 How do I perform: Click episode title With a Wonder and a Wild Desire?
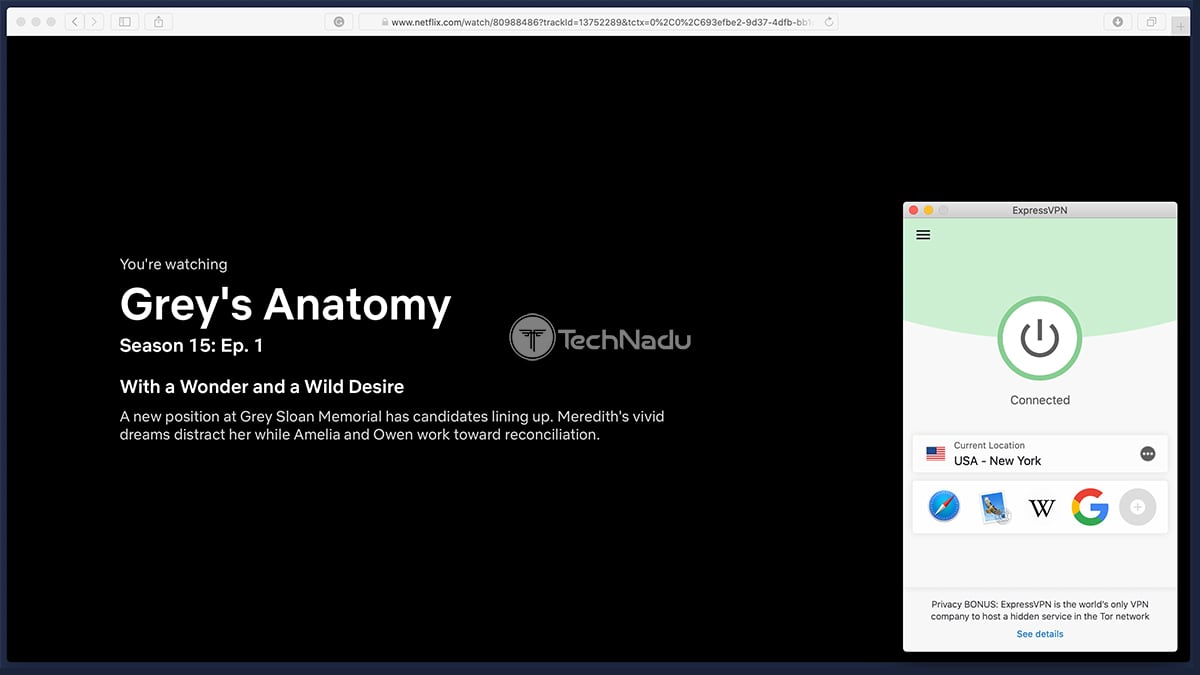tap(262, 386)
